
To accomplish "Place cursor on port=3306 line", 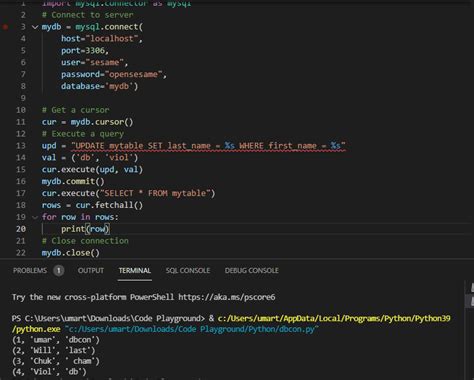I will click(x=85, y=51).
